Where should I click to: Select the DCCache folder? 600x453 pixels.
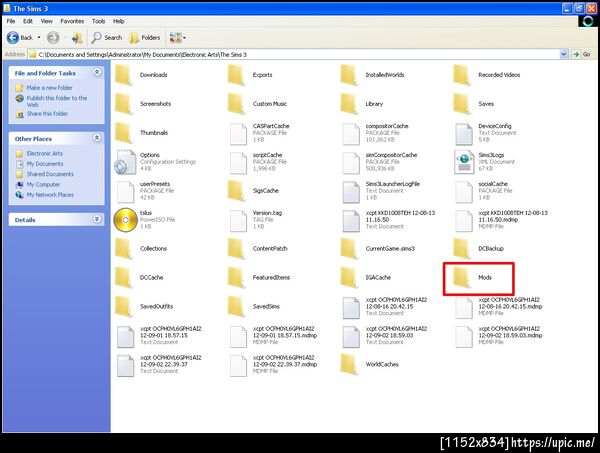tap(139, 277)
